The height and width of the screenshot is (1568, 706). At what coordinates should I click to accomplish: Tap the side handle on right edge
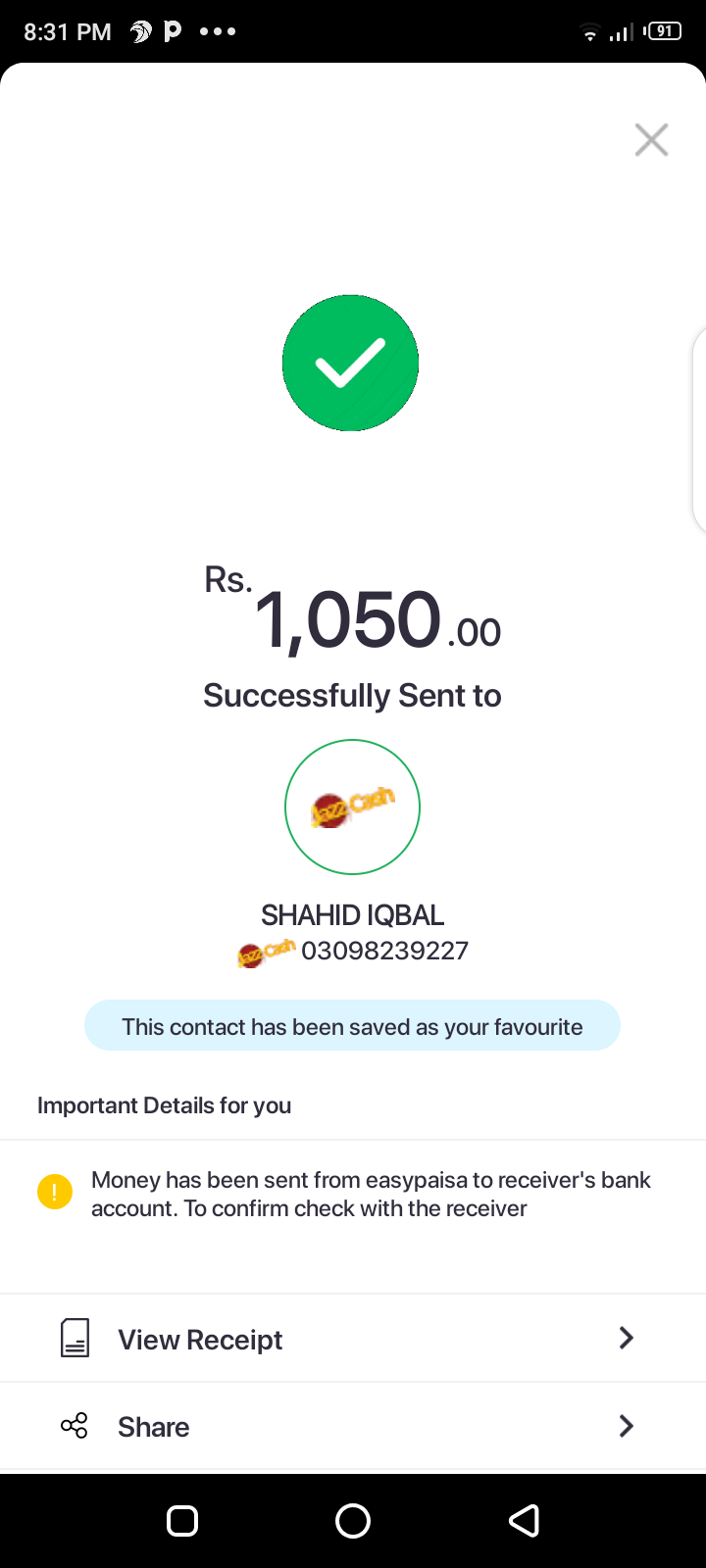[698, 431]
